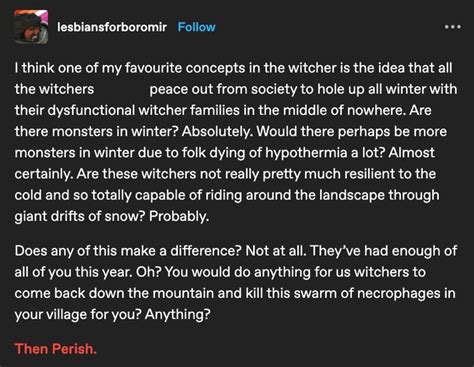Open the post options three-dot menu
474x367 pixels.
[x=453, y=27]
